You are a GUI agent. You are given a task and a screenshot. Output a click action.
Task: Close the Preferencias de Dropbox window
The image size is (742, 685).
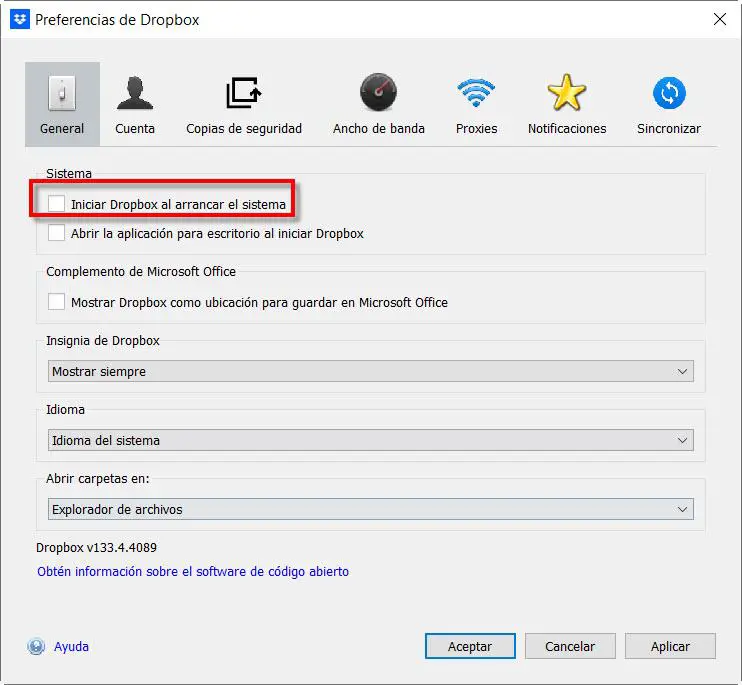(719, 18)
